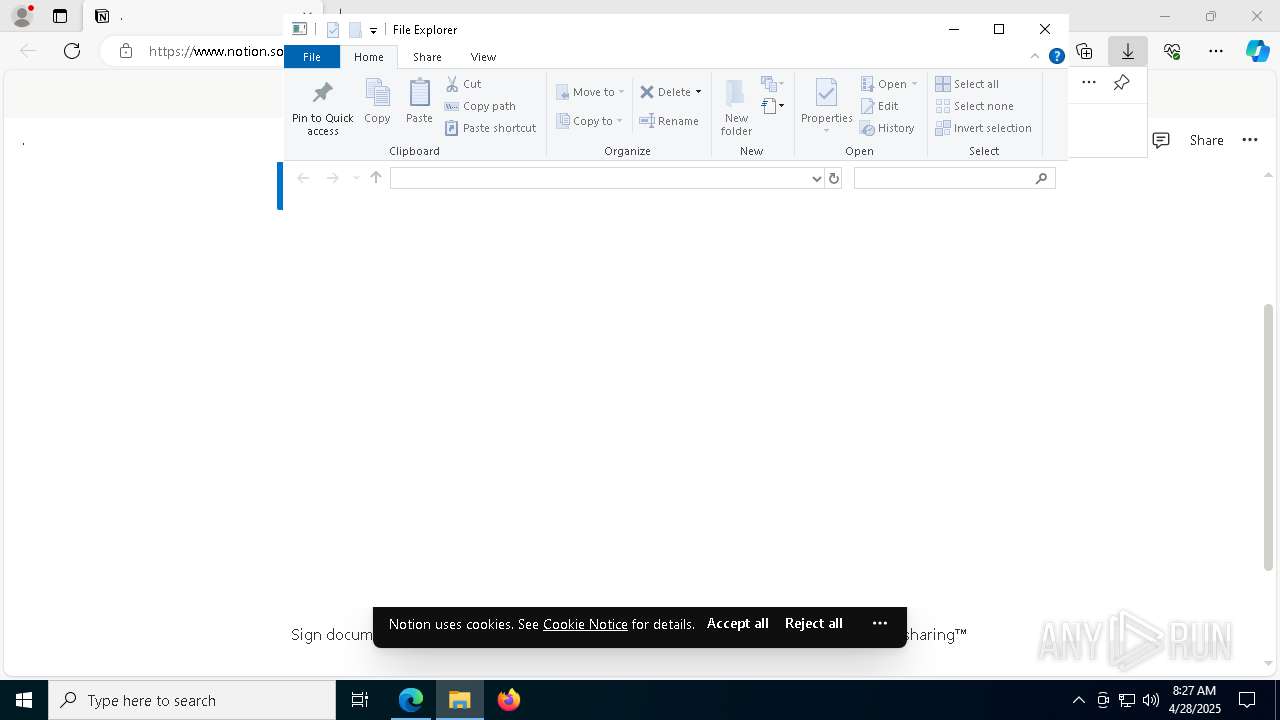The height and width of the screenshot is (720, 1280).
Task: Switch to the Share ribbon tab
Action: click(x=427, y=57)
